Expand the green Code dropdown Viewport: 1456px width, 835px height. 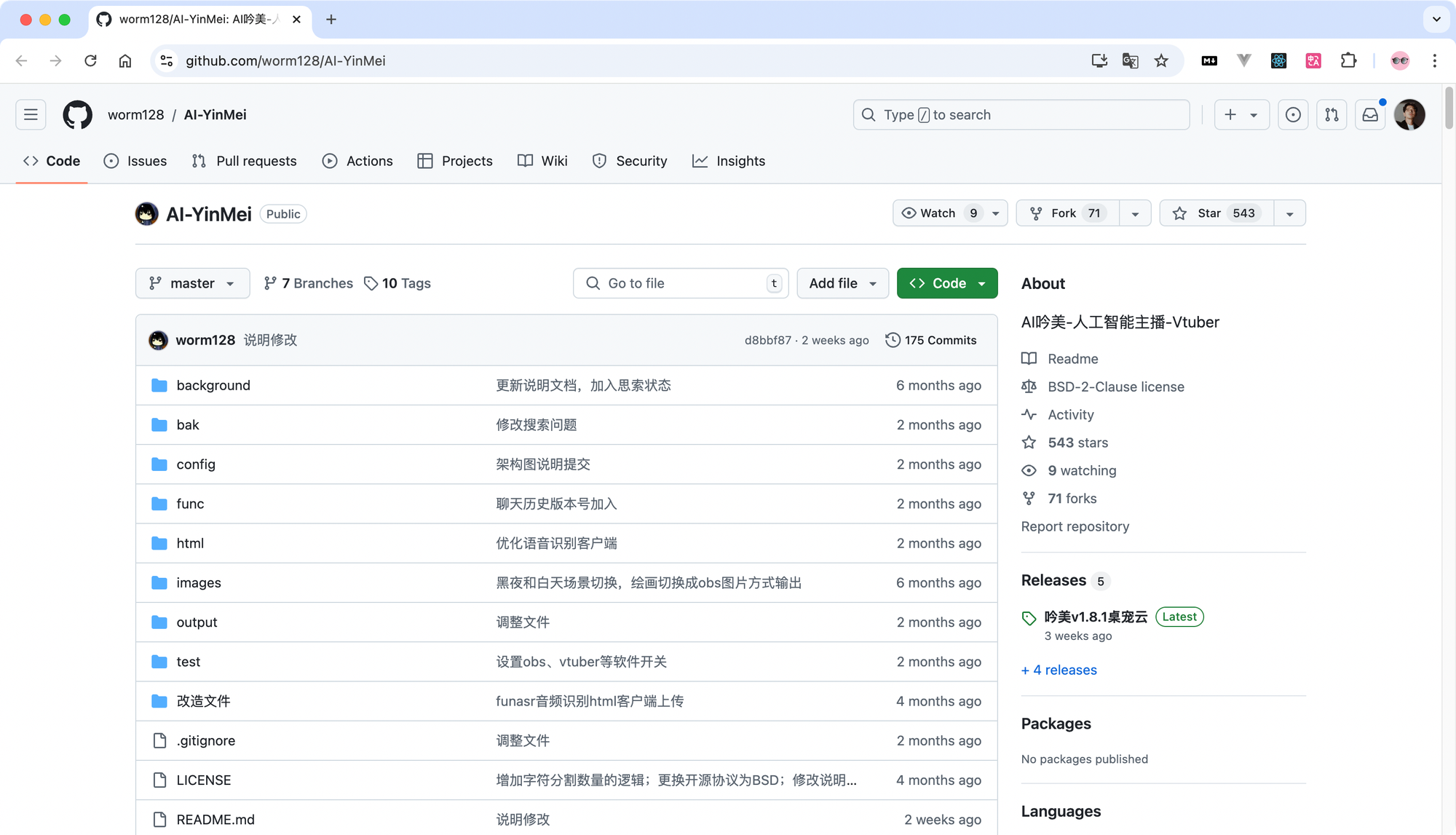pyautogui.click(x=946, y=283)
